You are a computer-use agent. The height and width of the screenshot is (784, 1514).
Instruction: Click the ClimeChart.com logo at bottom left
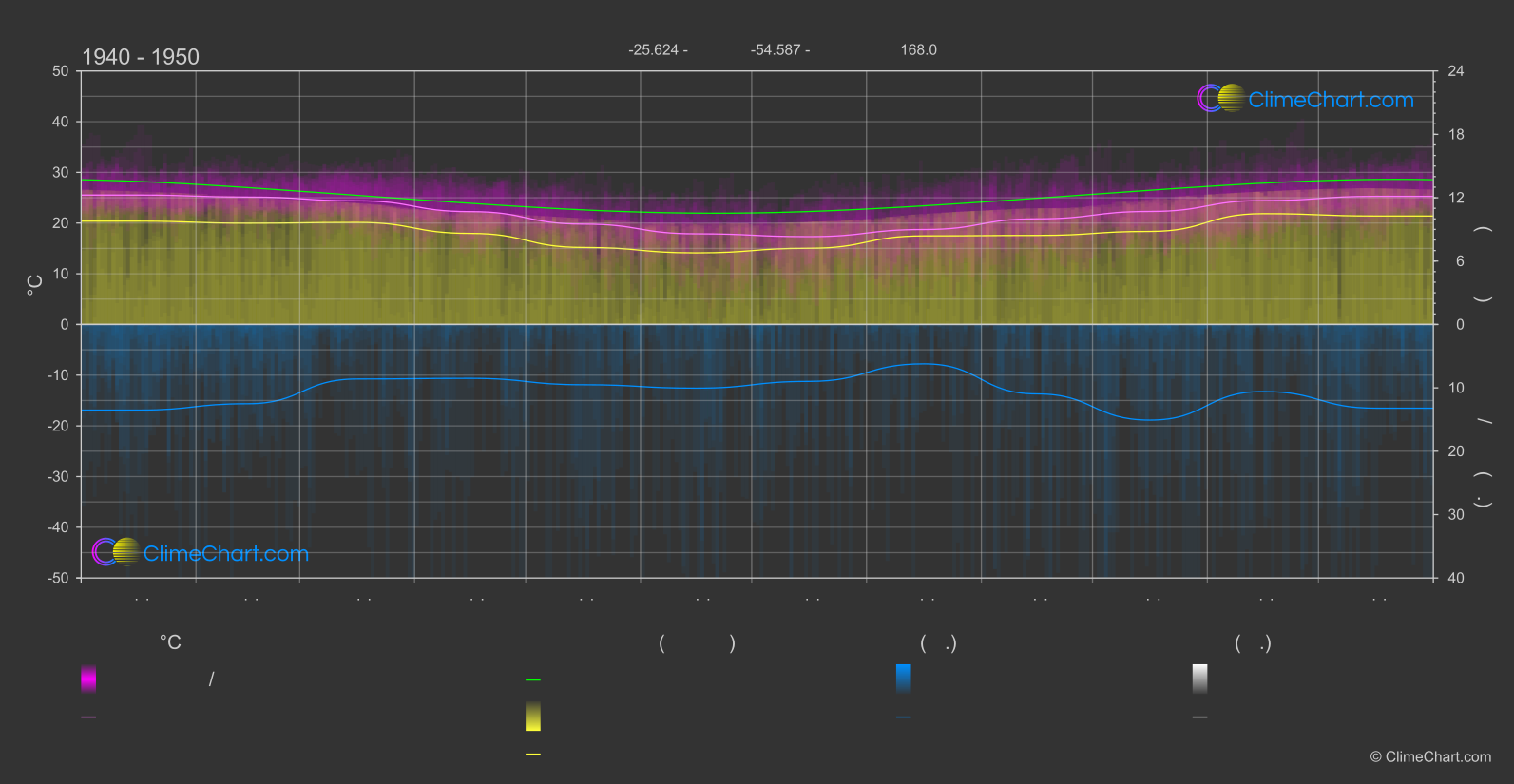201,553
